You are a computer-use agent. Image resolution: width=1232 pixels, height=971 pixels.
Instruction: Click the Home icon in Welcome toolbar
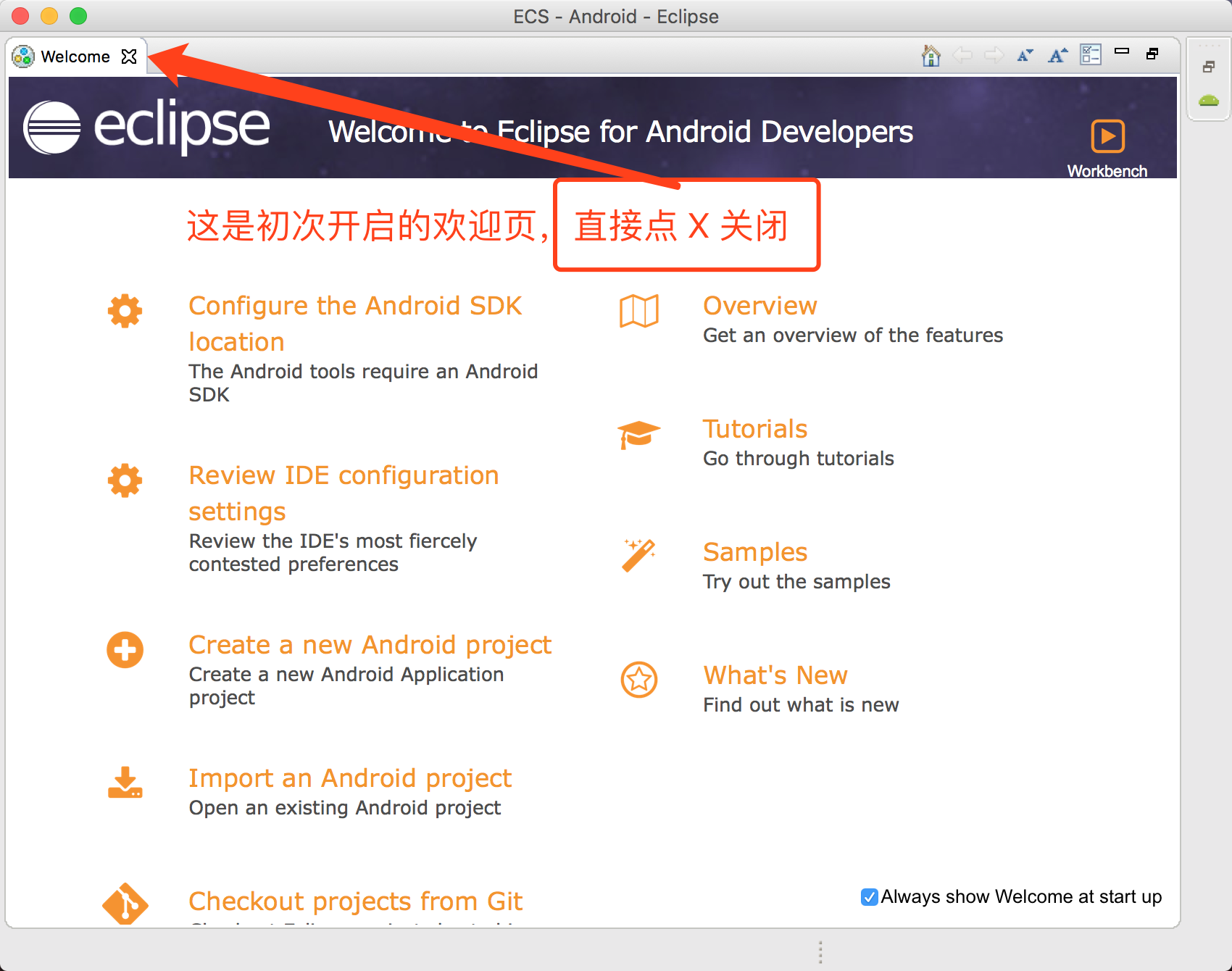(931, 55)
